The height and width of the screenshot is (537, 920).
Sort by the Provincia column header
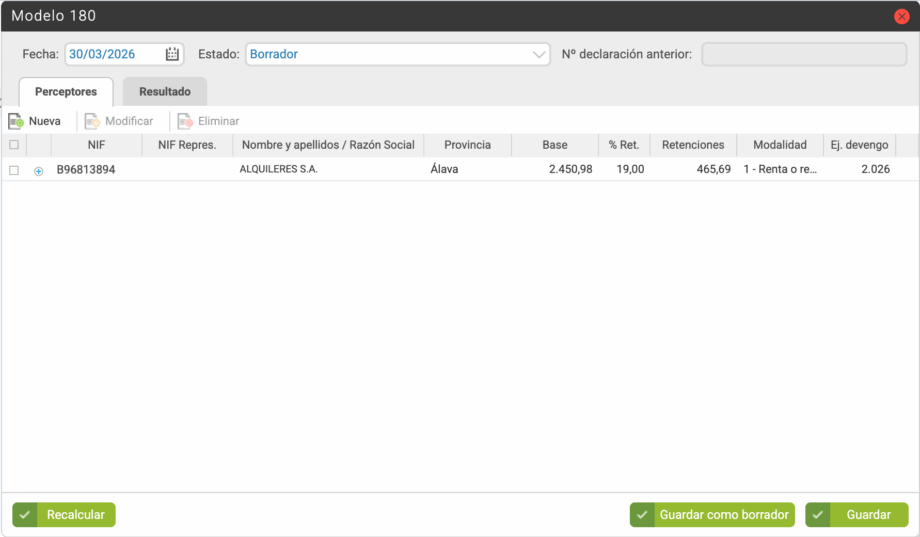(467, 145)
